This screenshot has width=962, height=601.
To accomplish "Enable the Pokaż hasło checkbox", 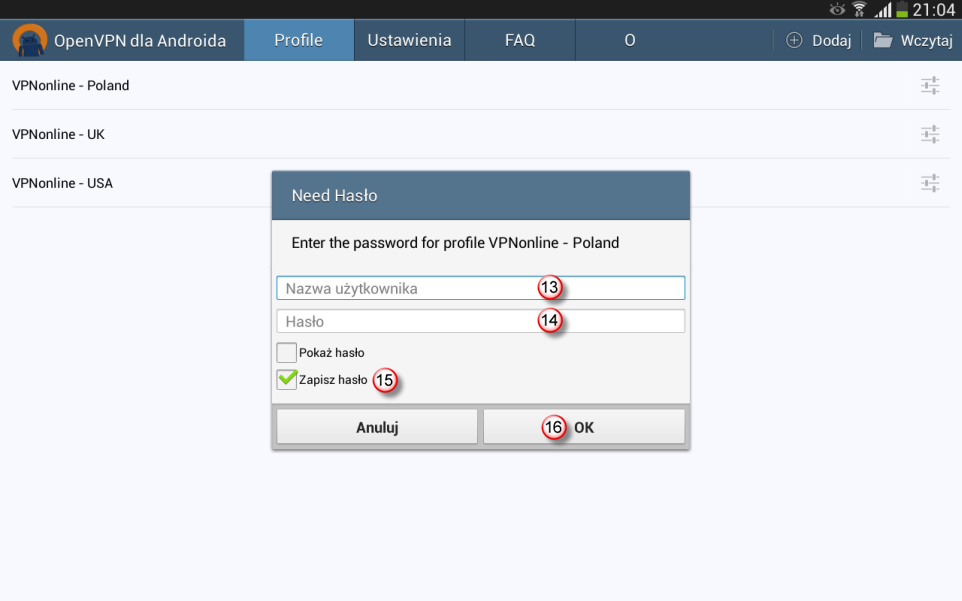I will point(287,353).
